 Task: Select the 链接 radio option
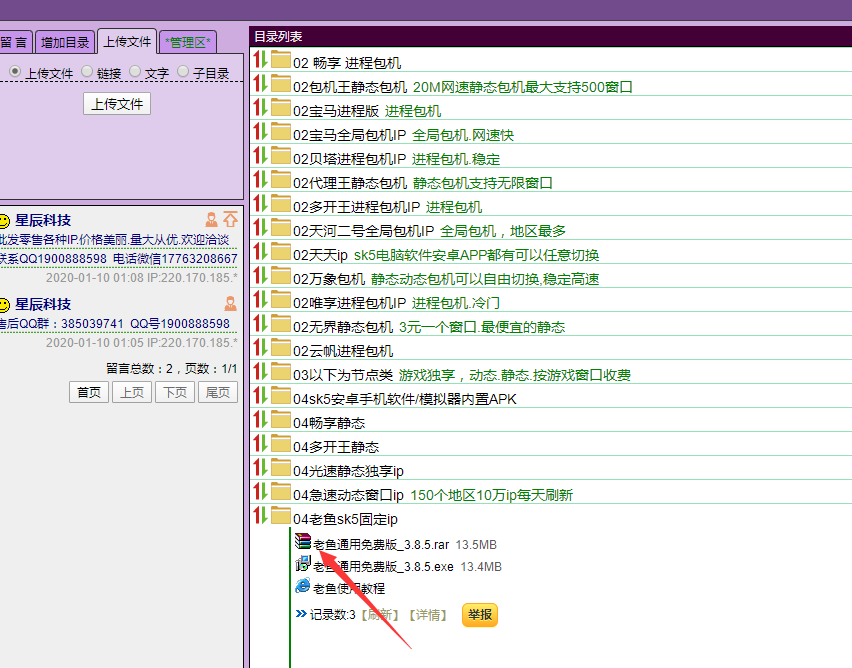coord(88,72)
